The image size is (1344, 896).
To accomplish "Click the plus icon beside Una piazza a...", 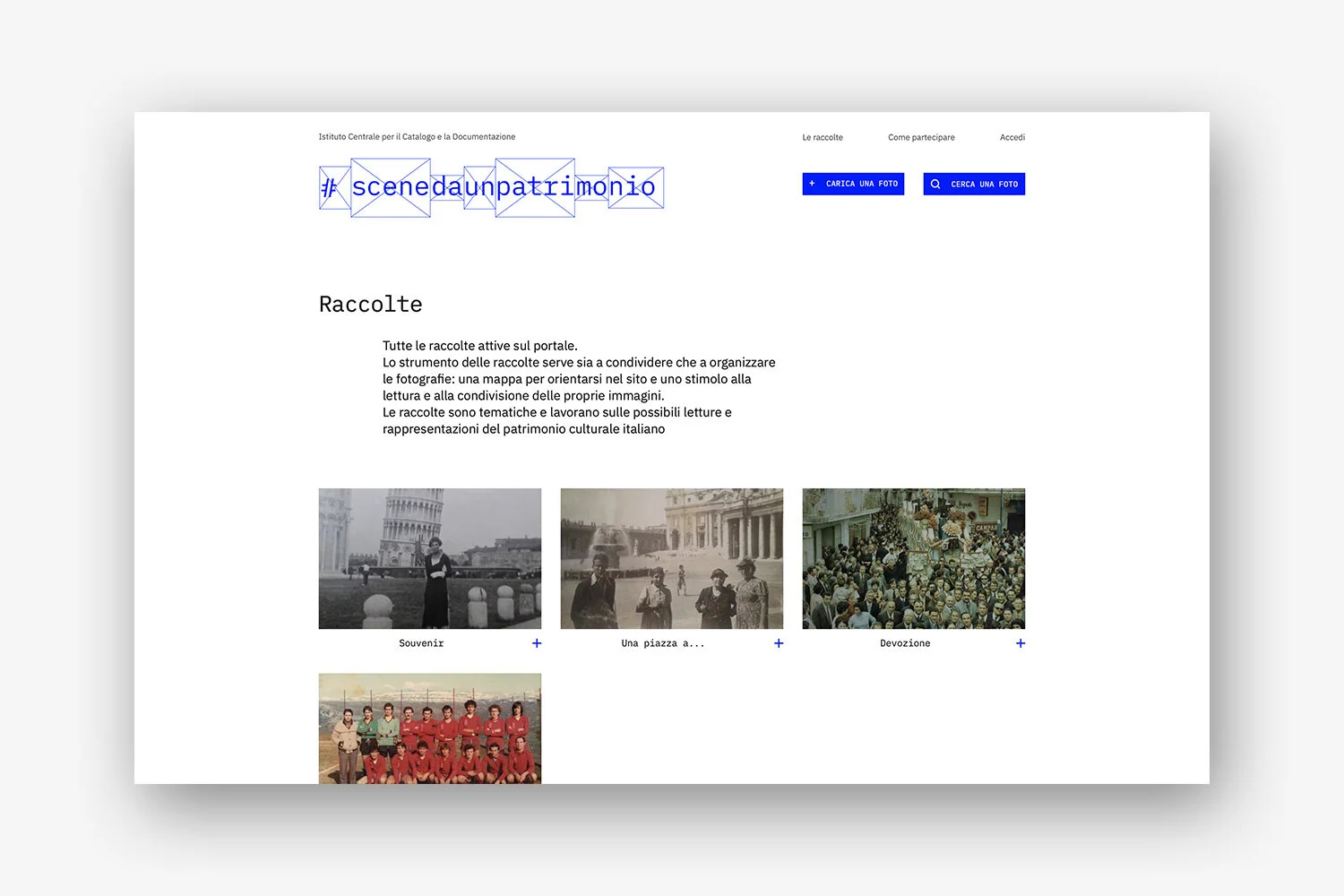I will click(x=779, y=643).
